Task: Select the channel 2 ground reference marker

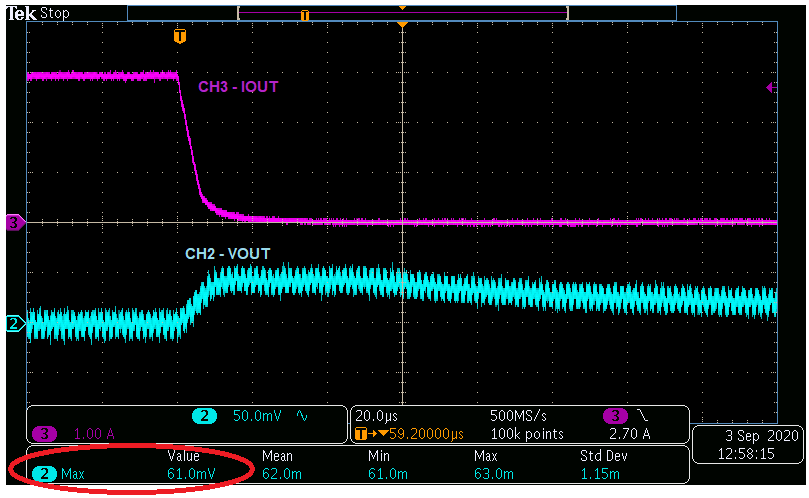Action: click(x=14, y=323)
